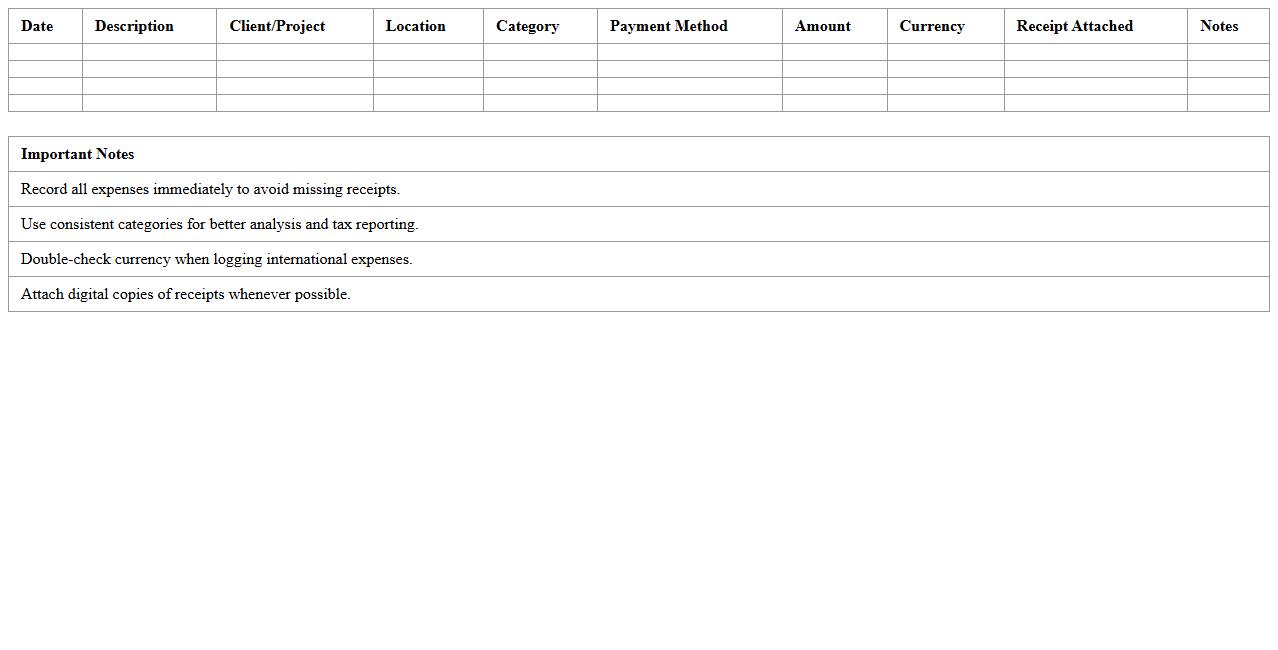Click the Date column header
Screen dimensions: 1278x650
[37, 26]
